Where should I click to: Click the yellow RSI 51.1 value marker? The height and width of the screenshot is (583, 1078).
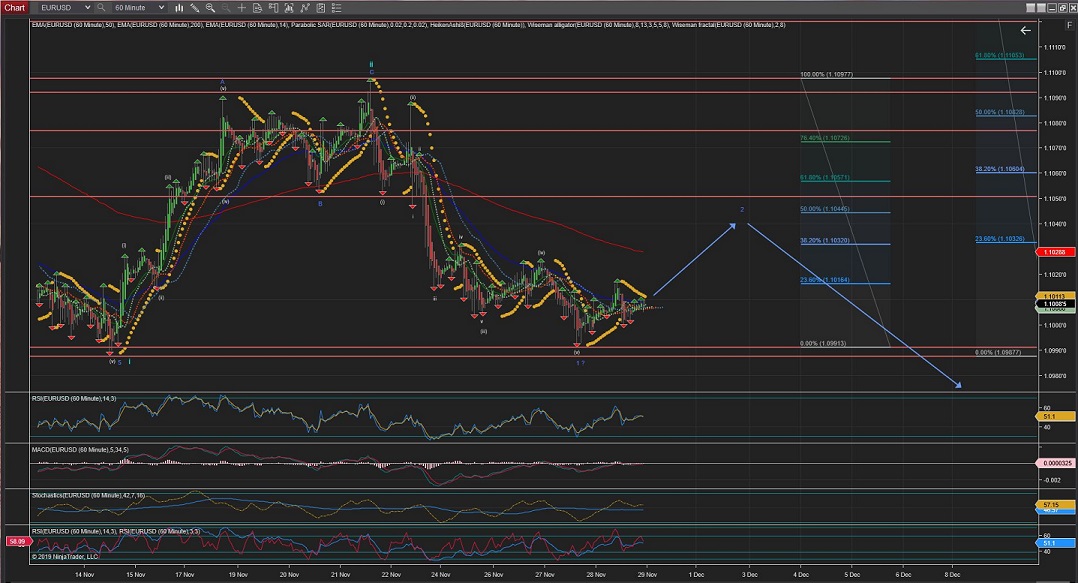pyautogui.click(x=1055, y=417)
